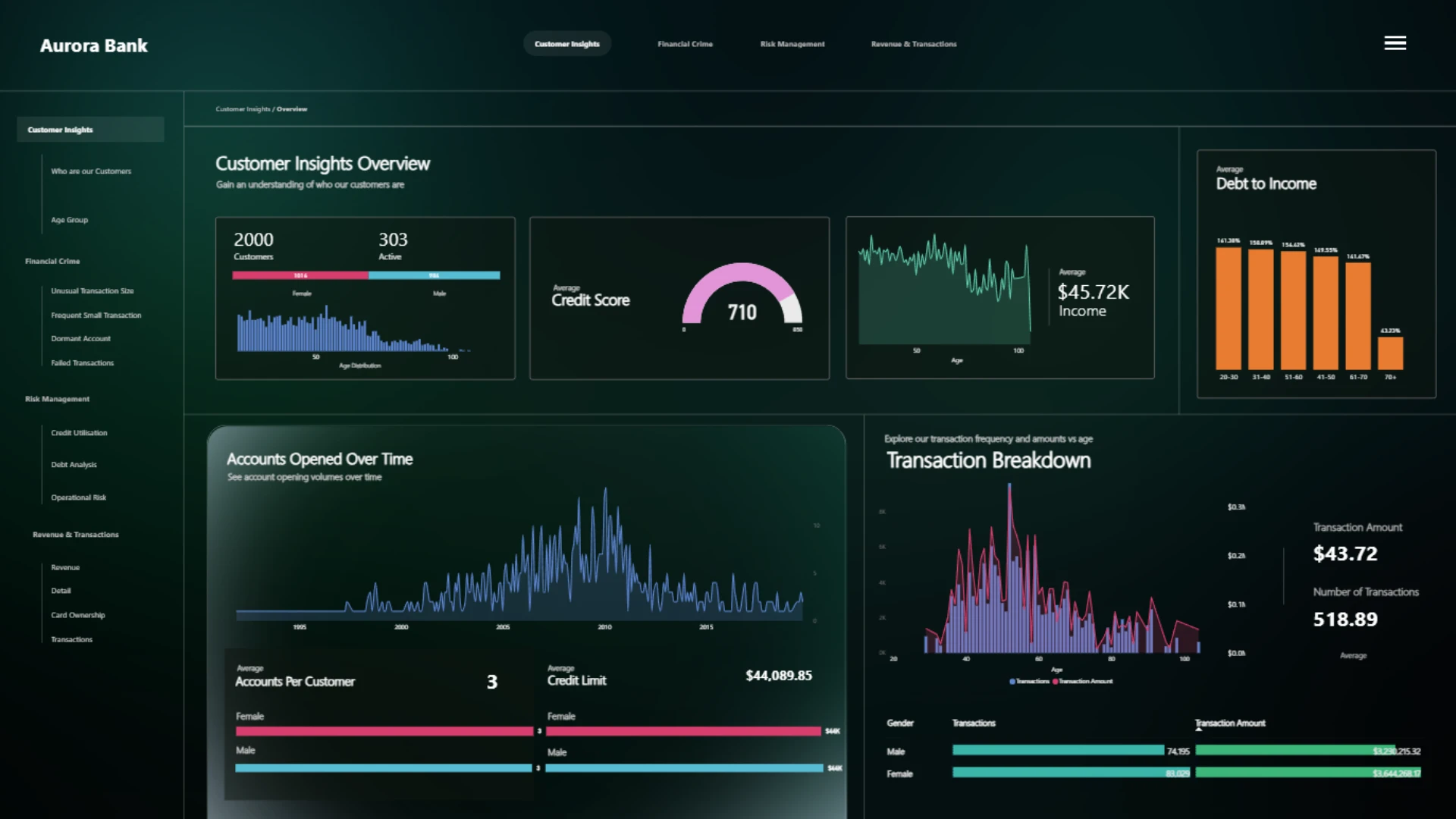This screenshot has width=1456, height=819.
Task: Open the Credit Utilisation page
Action: pos(79,433)
